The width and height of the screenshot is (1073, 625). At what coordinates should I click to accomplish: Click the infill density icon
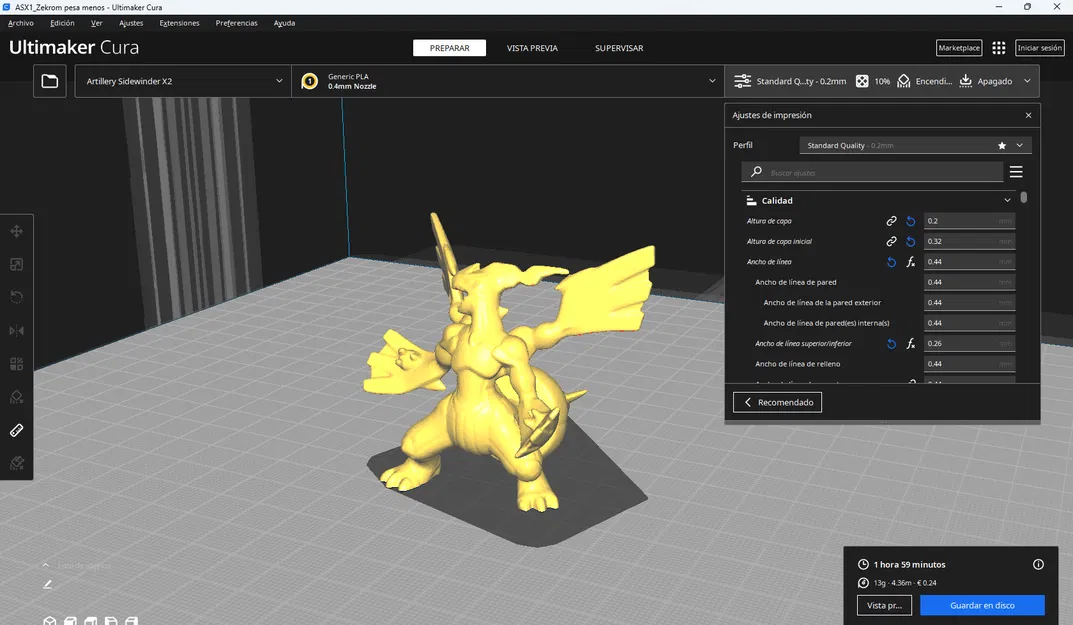(863, 81)
